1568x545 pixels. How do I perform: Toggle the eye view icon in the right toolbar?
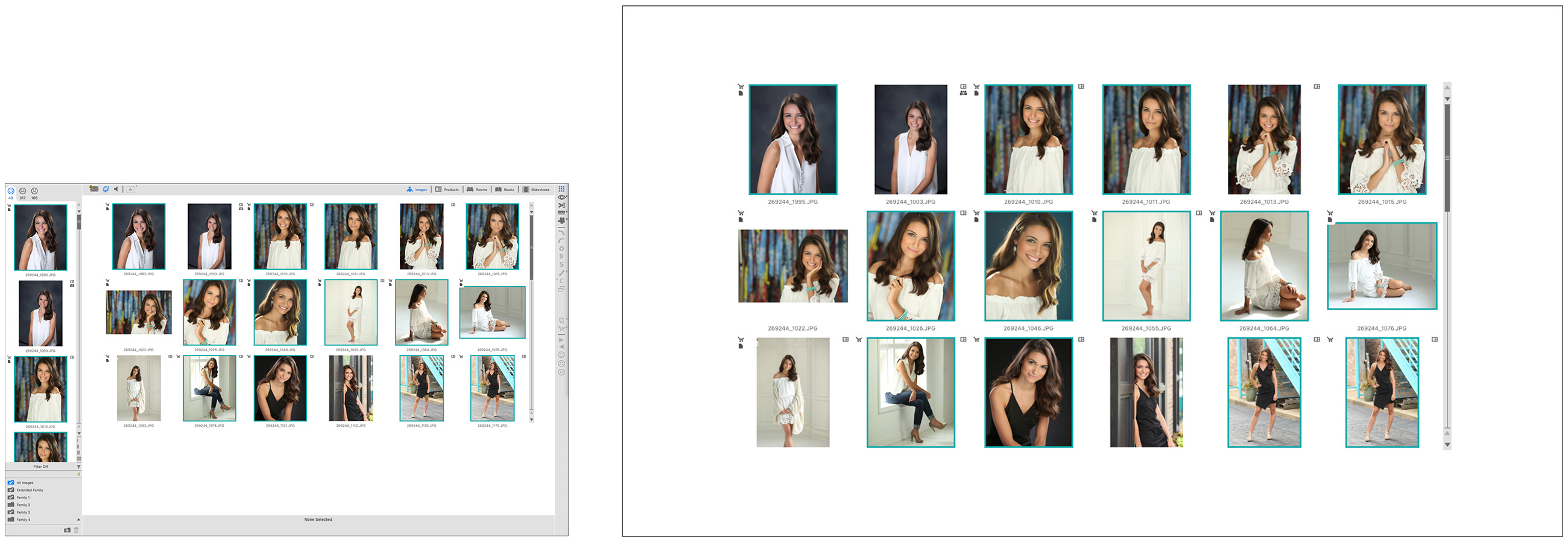(562, 197)
